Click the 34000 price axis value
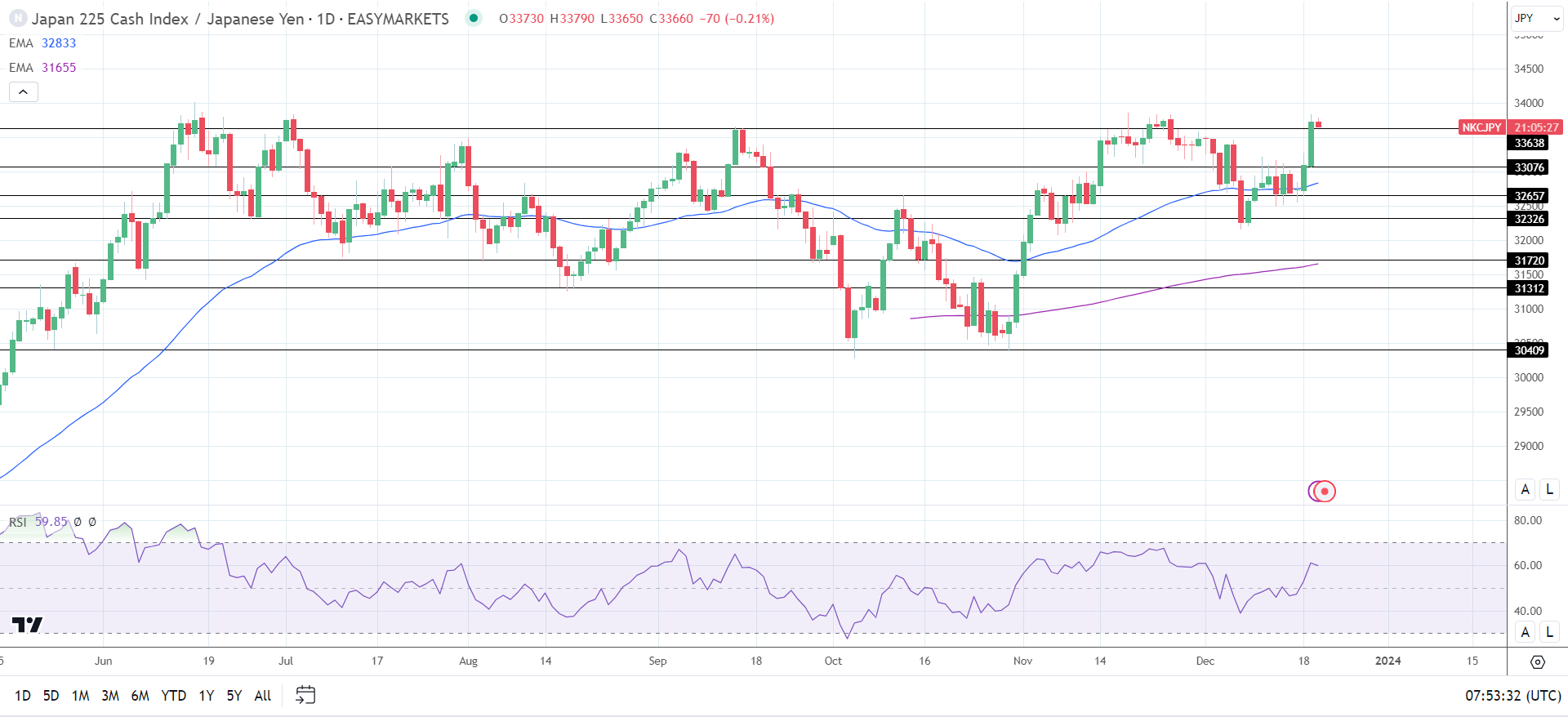Image resolution: width=1568 pixels, height=717 pixels. [1529, 103]
